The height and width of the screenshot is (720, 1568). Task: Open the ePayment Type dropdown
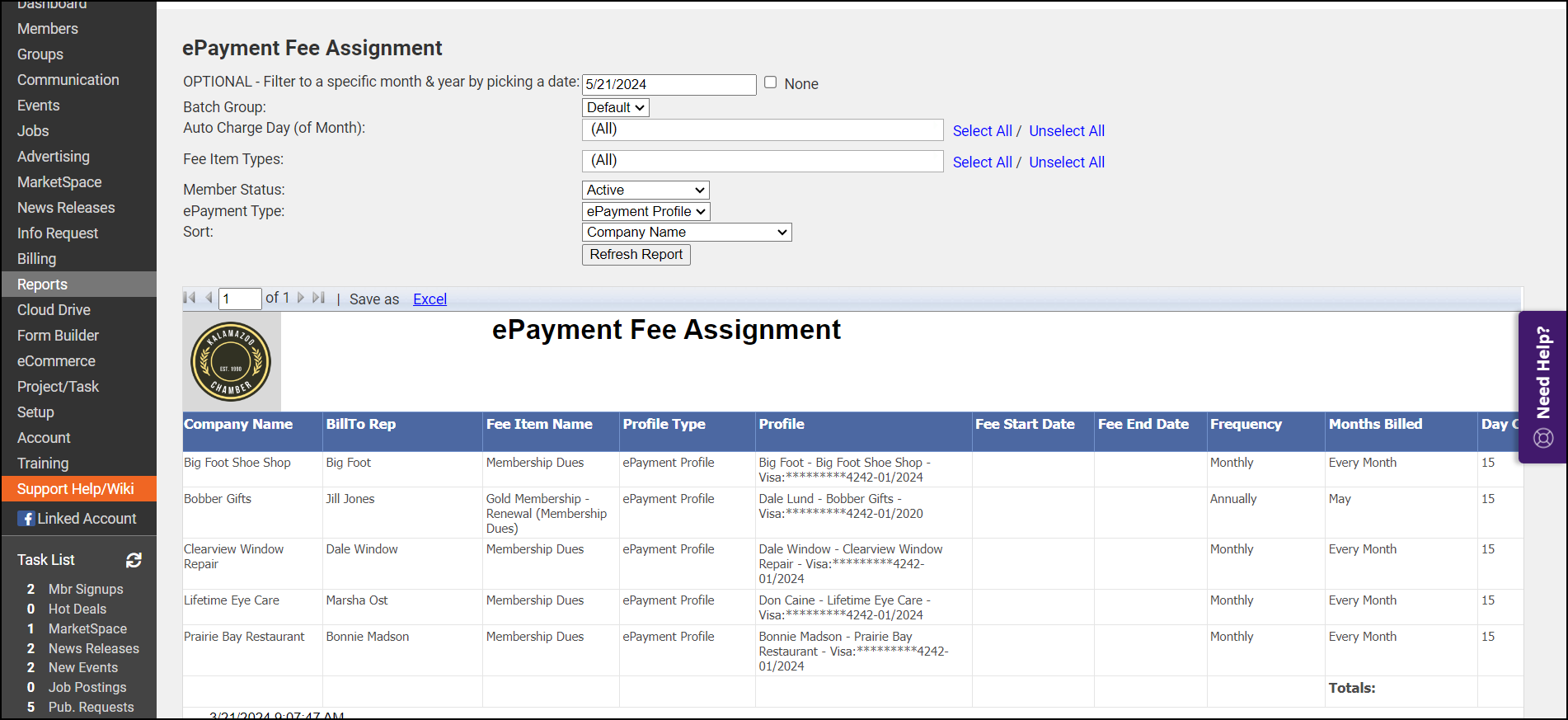pos(646,211)
